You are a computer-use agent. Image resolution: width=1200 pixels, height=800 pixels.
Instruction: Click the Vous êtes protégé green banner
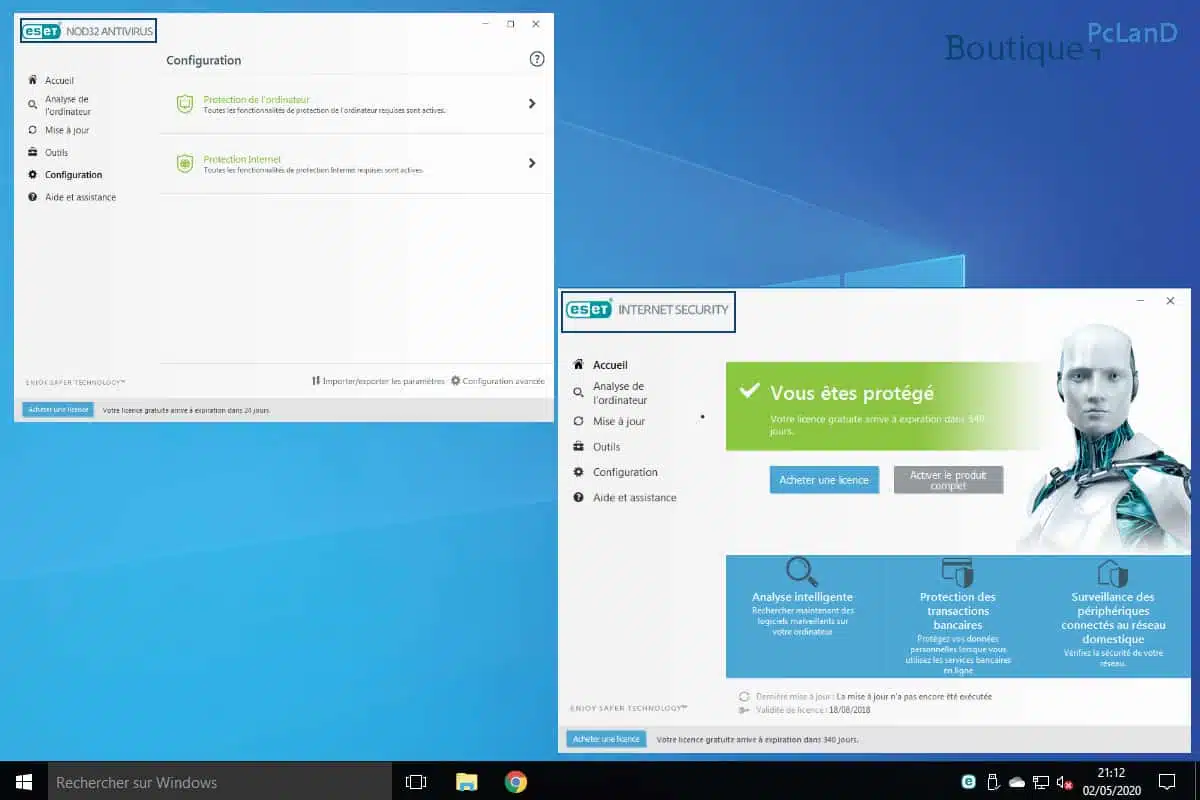click(x=882, y=406)
